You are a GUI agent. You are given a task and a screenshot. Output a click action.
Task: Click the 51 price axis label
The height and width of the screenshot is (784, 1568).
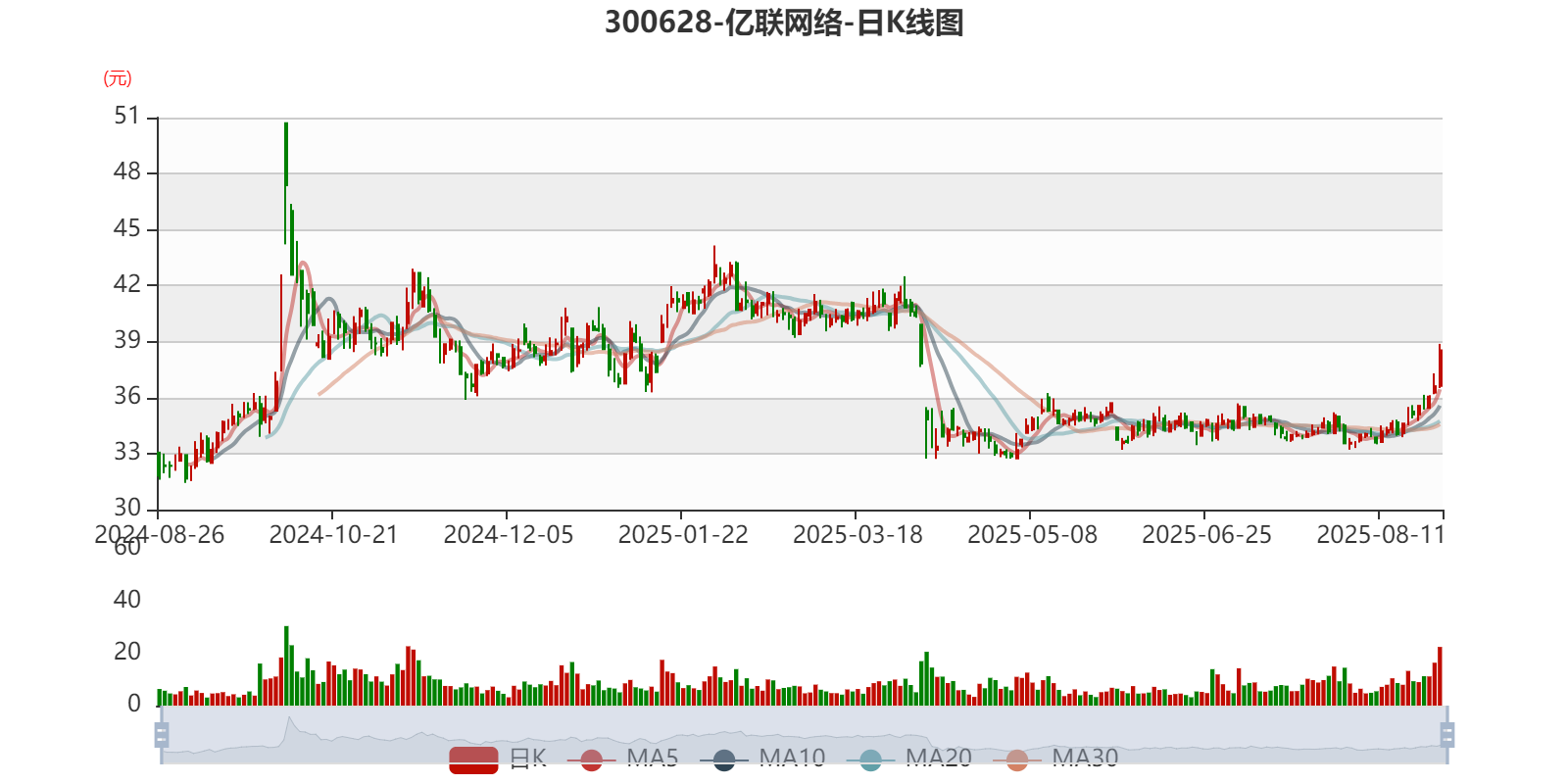[127, 117]
